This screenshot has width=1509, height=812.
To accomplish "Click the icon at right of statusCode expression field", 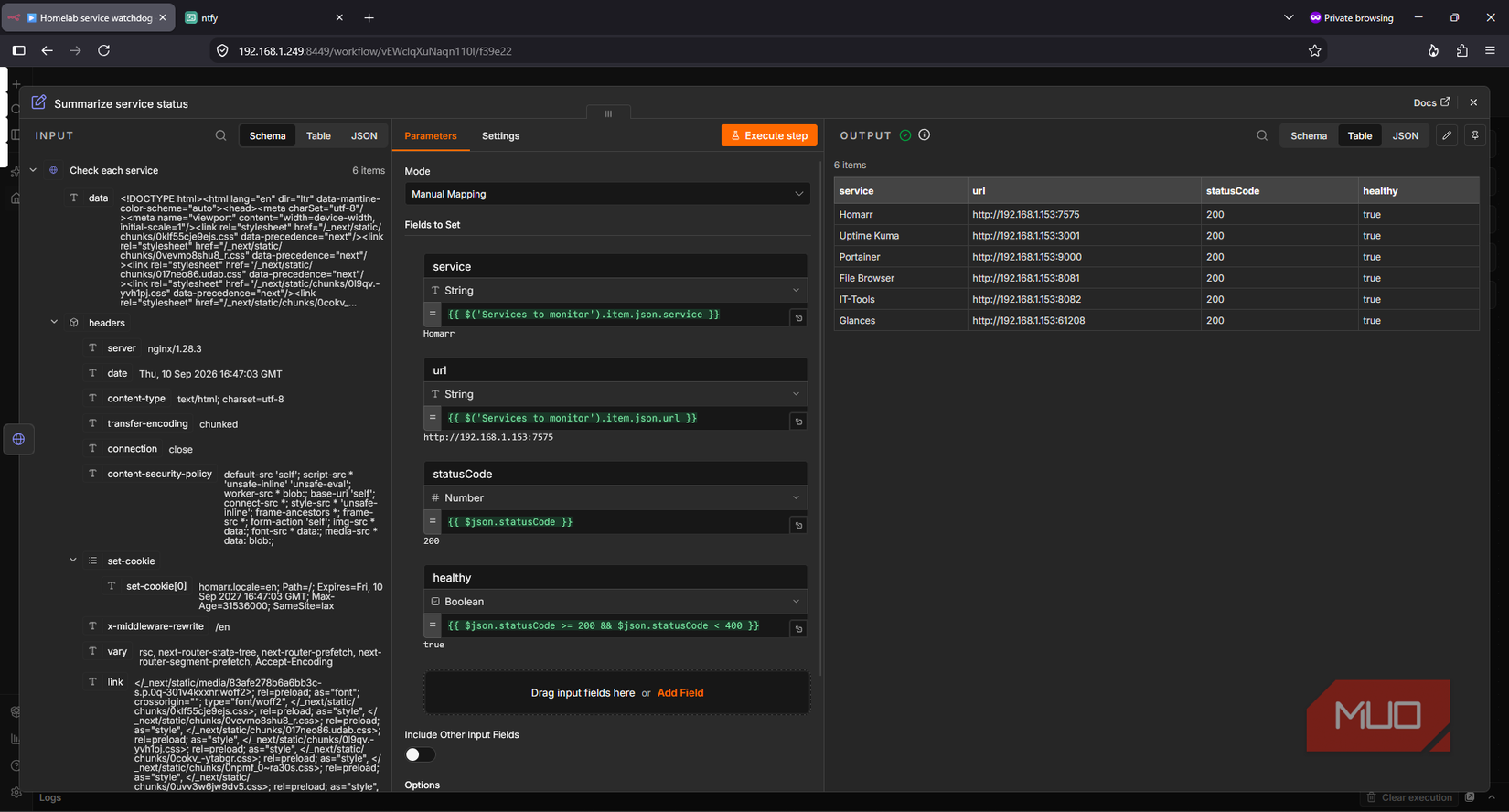I will pyautogui.click(x=798, y=525).
